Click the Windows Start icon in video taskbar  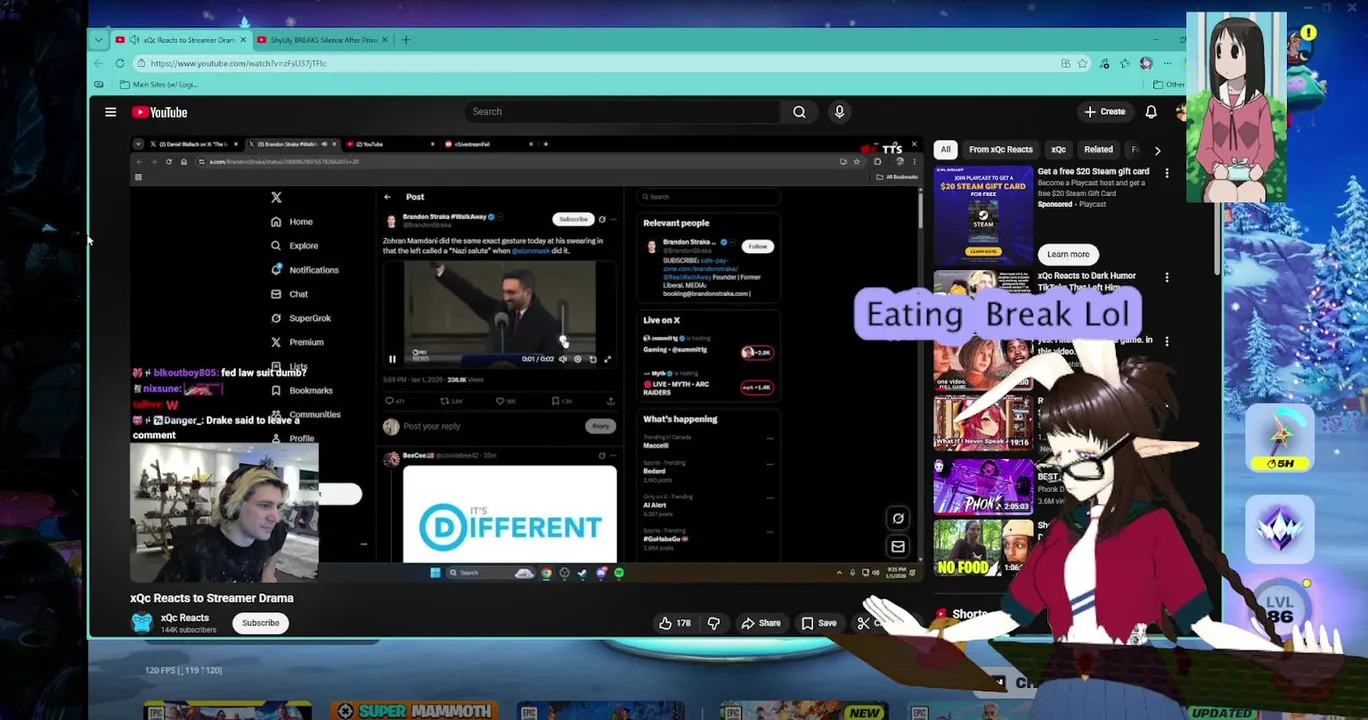pos(435,573)
